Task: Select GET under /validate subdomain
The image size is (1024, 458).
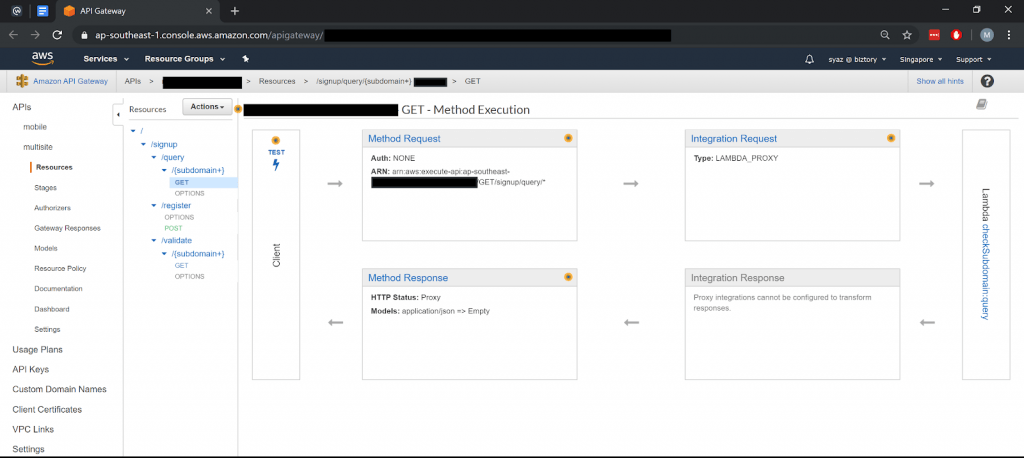Action: (182, 265)
